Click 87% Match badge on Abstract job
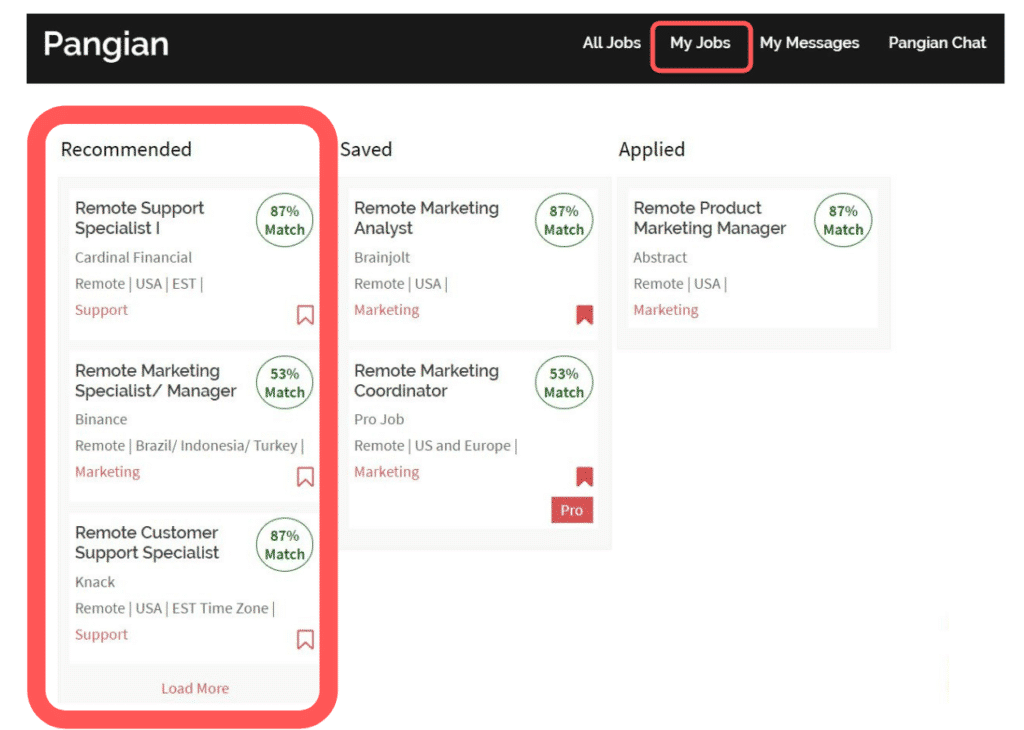The image size is (1024, 730). point(843,220)
